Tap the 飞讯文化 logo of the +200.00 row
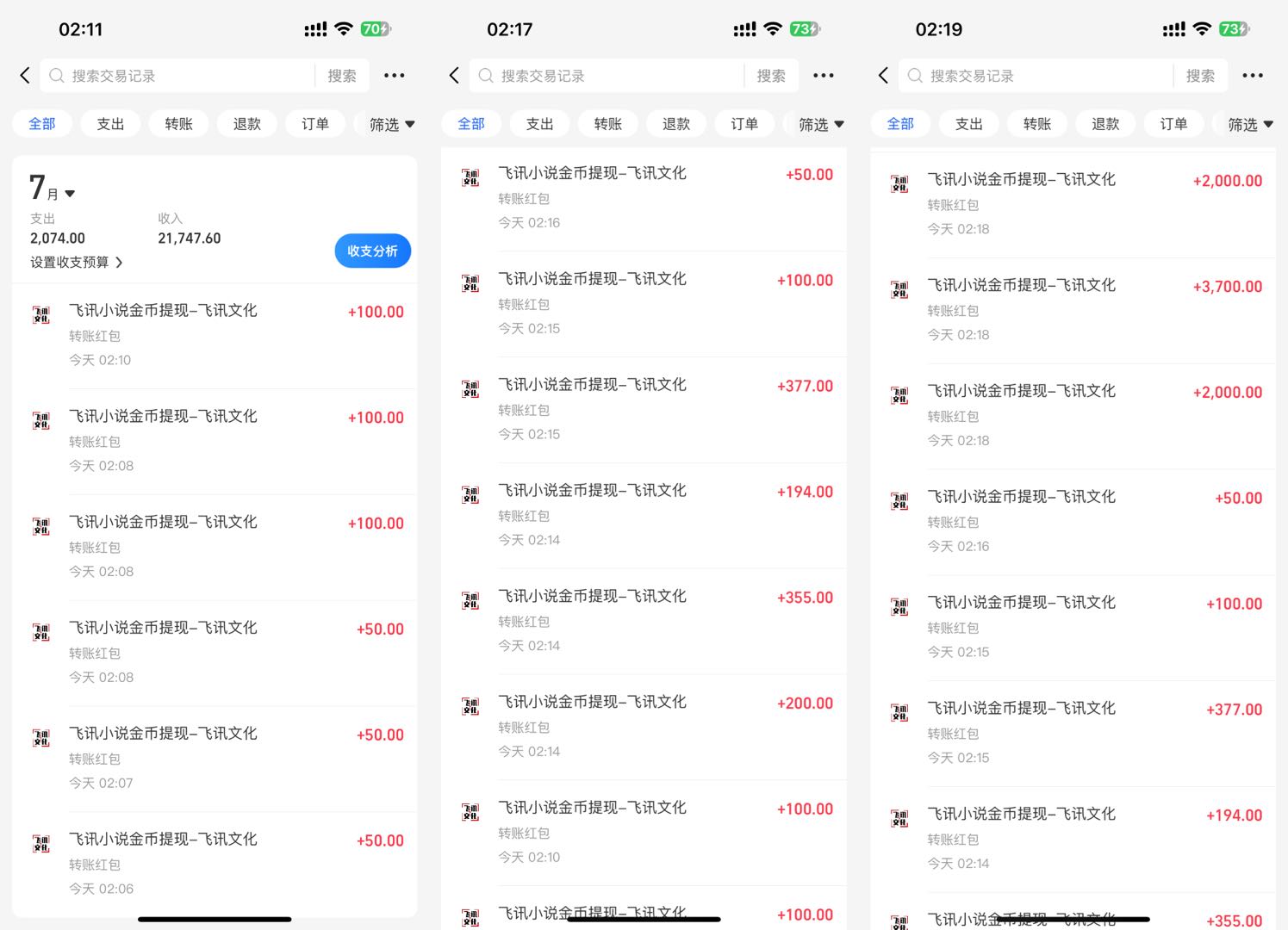 pos(470,707)
